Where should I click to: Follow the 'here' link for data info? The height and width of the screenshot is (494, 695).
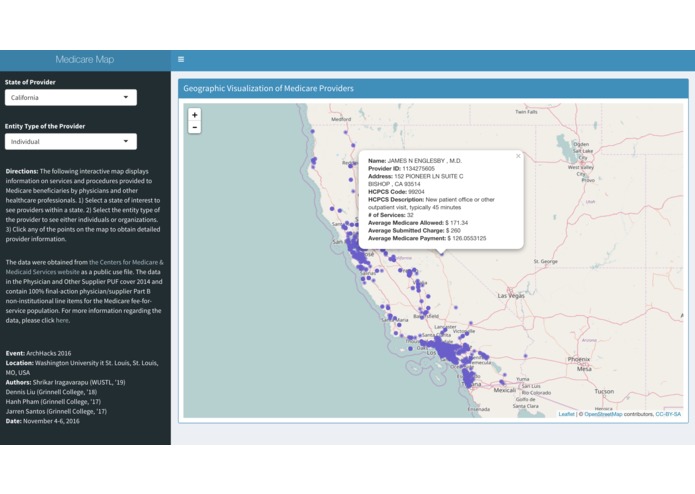[62, 320]
